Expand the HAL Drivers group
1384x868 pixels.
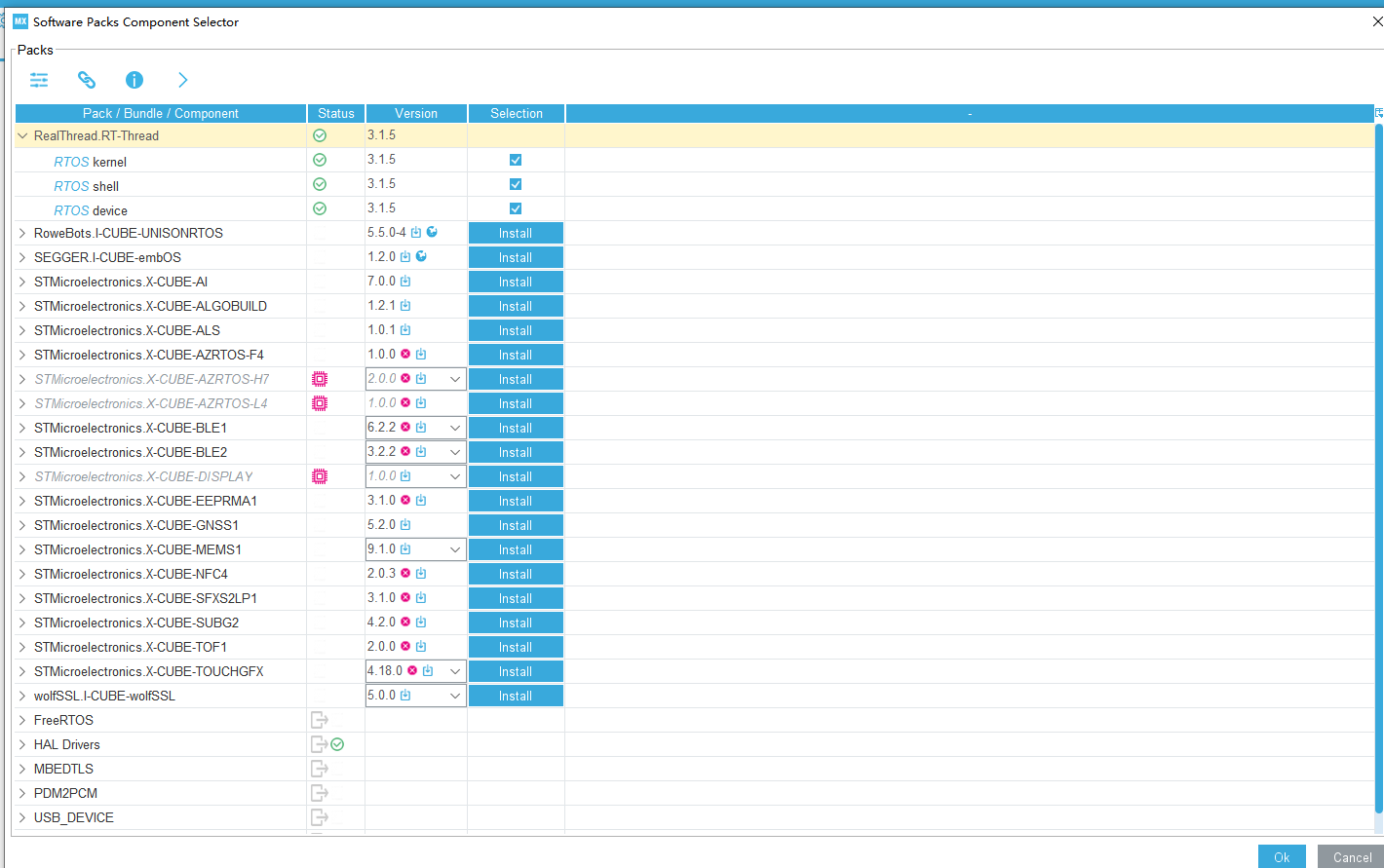coord(22,744)
